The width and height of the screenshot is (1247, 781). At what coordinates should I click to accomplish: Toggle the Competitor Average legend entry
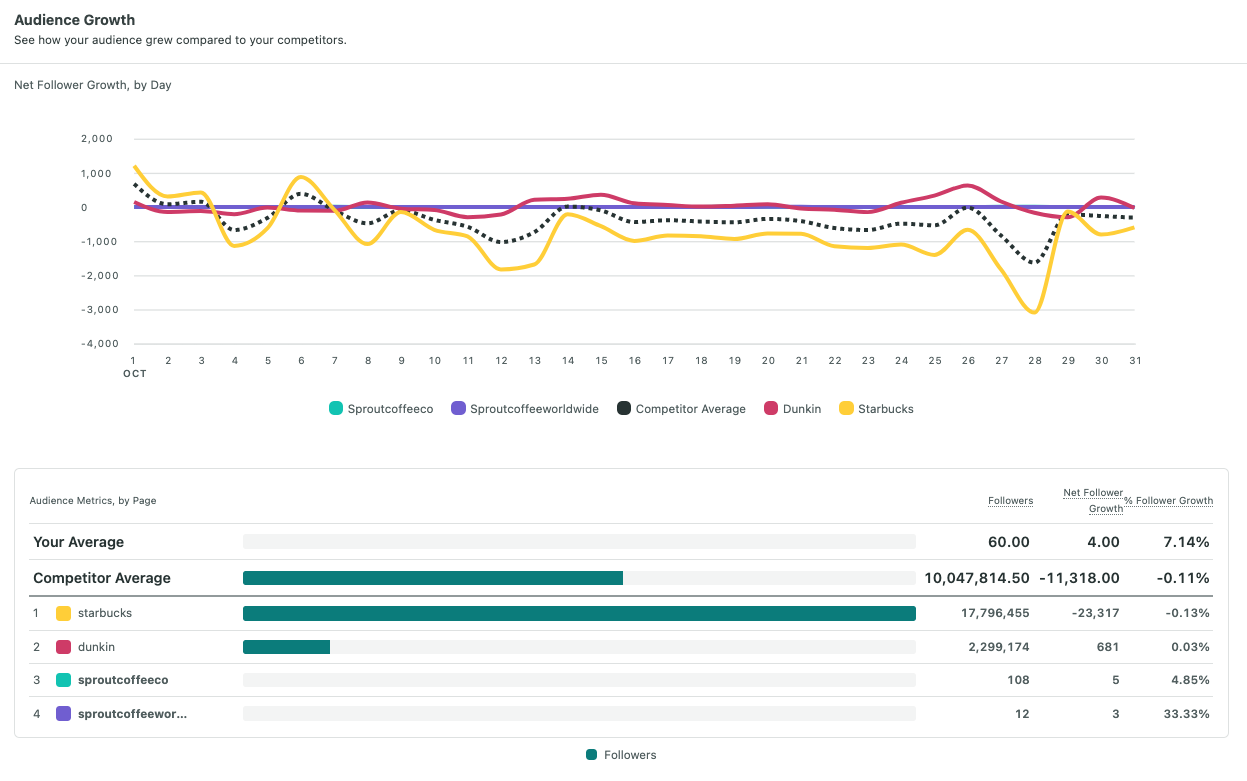(681, 408)
